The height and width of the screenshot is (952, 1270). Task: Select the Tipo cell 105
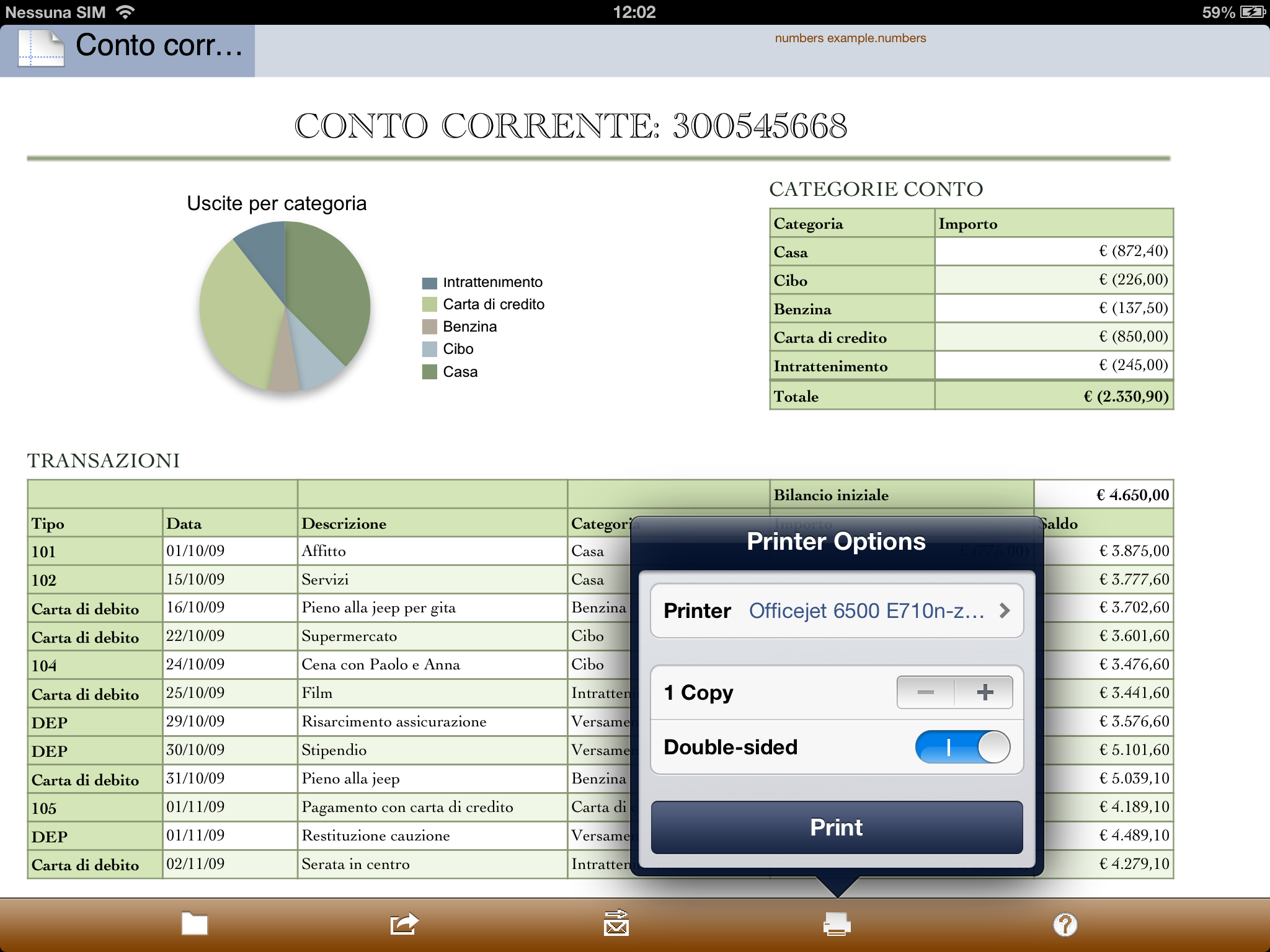[95, 808]
